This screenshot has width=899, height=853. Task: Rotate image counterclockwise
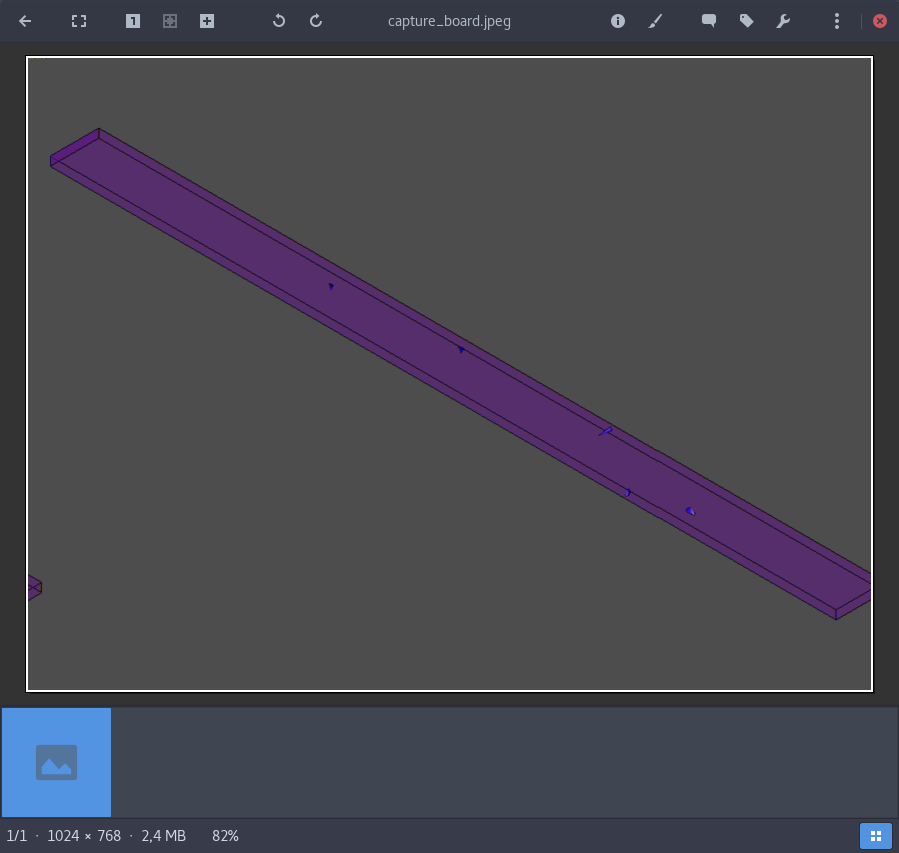click(x=279, y=21)
